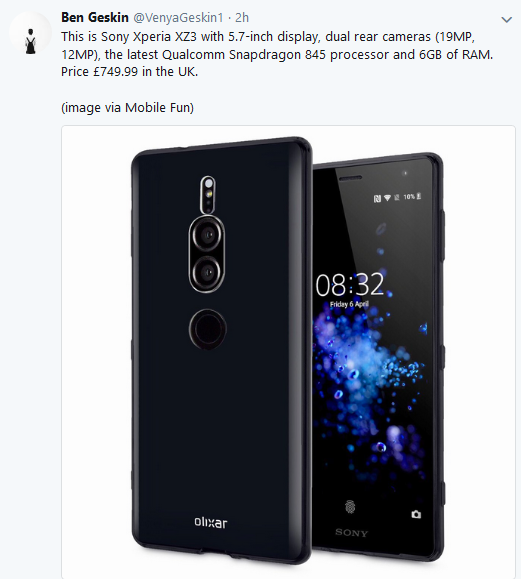
Task: Click the front earpiece speaker slot
Action: pos(350,178)
